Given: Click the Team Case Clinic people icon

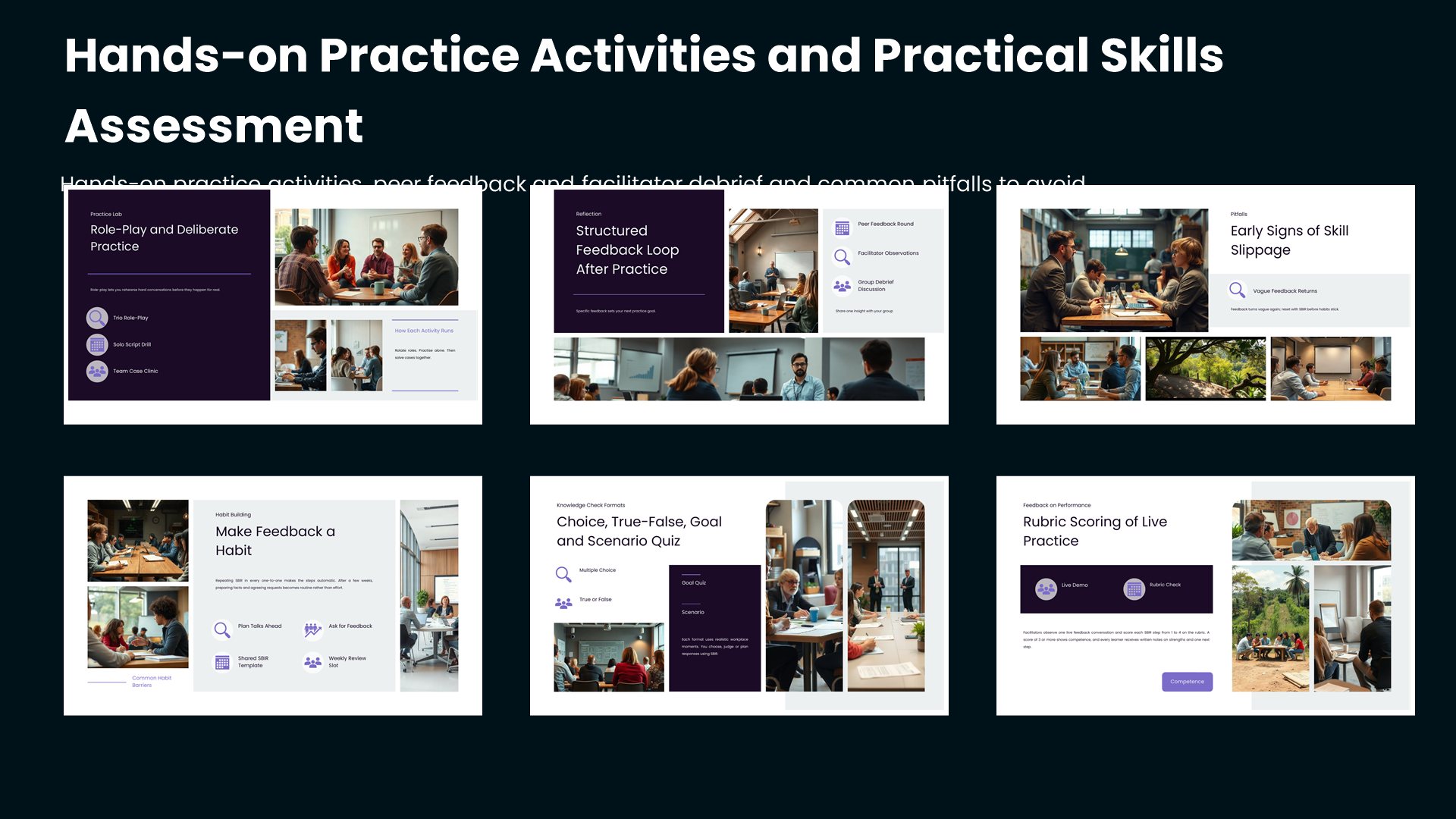Looking at the screenshot, I should tap(97, 371).
